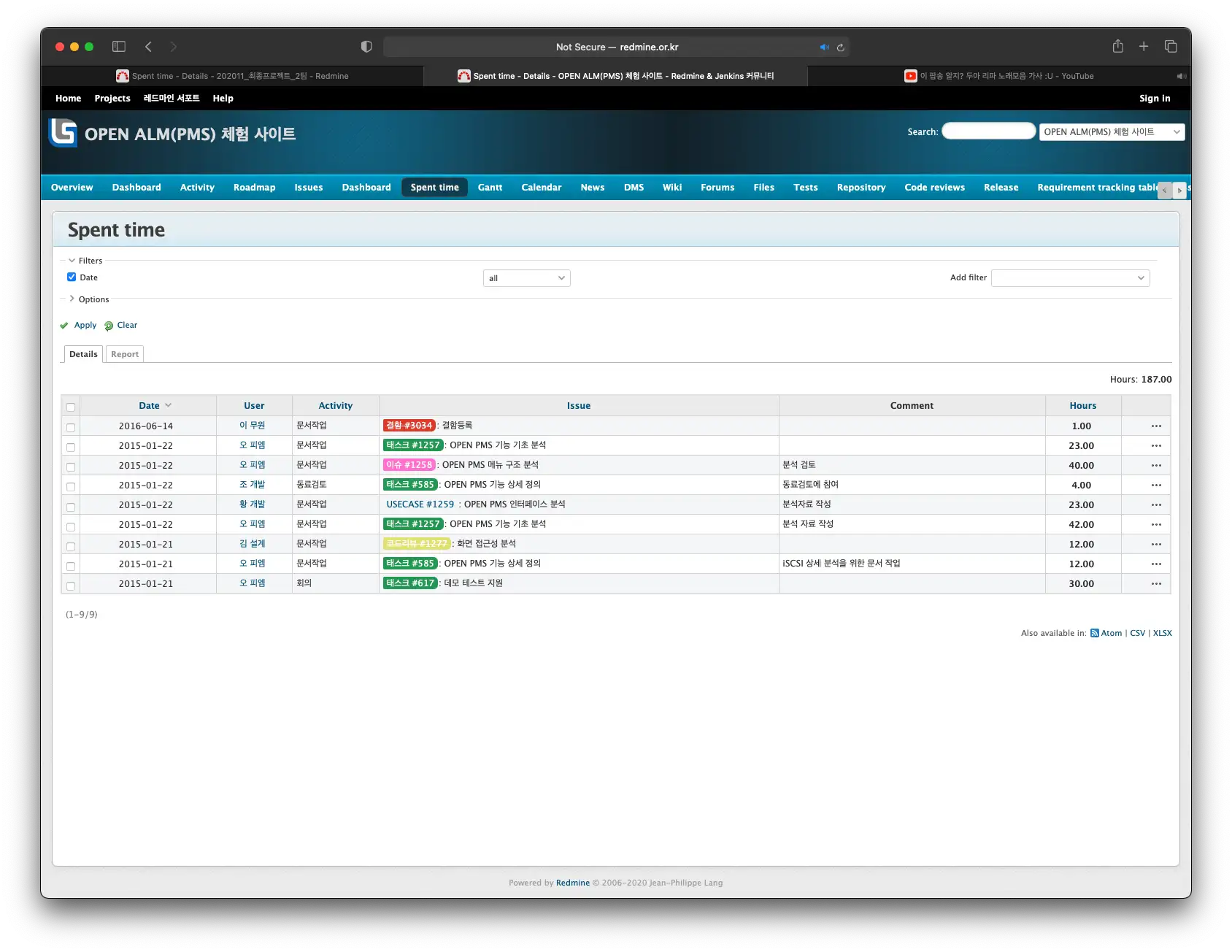Open a new tab with plus icon
Viewport: 1232px width, 952px height.
[1144, 46]
